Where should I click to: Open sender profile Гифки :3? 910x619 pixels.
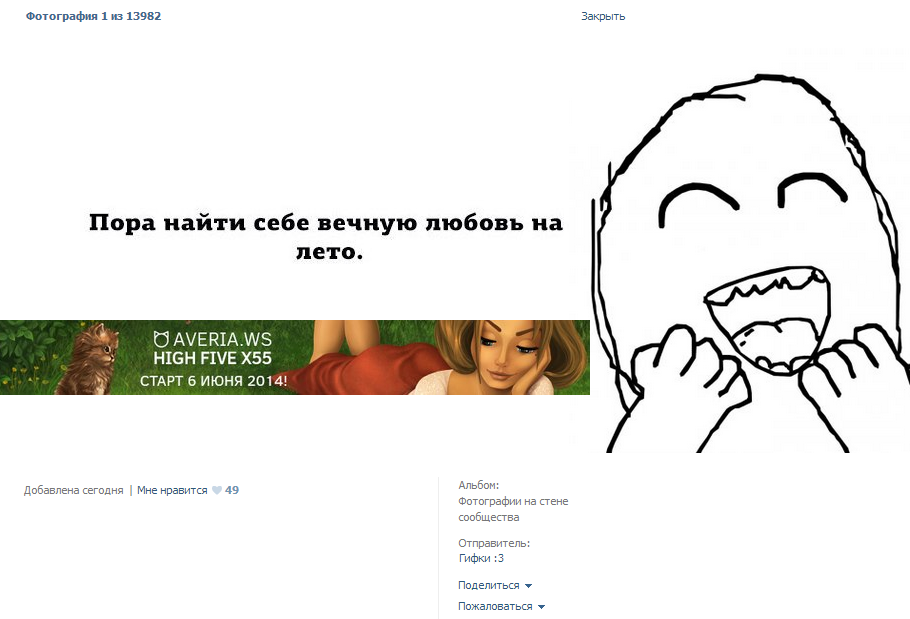point(481,558)
